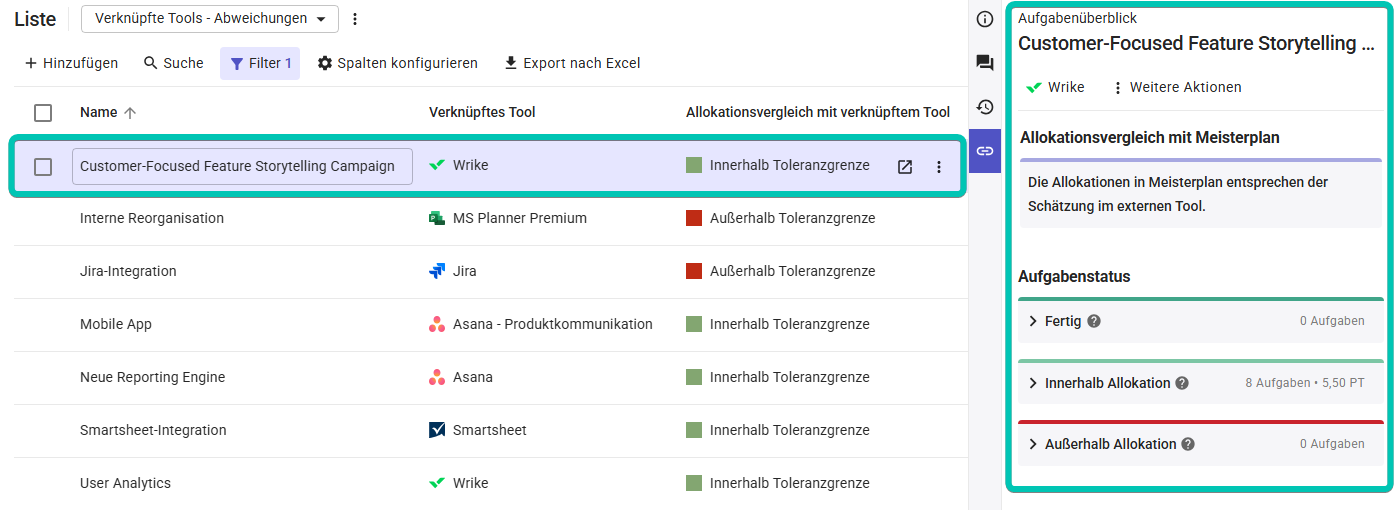This screenshot has width=1397, height=510.
Task: Click red status swatch in Interne Reorganisation row
Action: pos(694,218)
